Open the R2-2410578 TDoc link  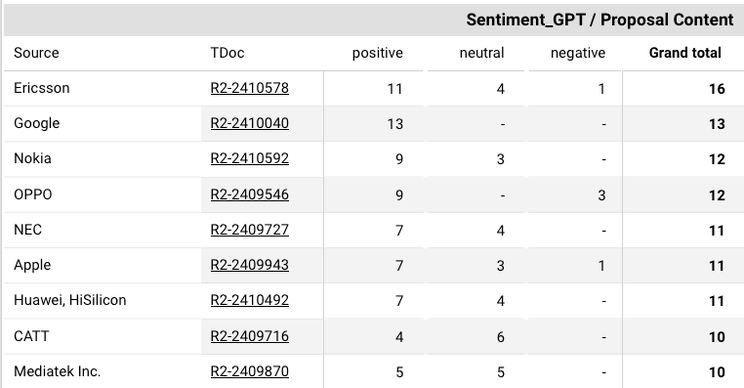[x=250, y=88]
